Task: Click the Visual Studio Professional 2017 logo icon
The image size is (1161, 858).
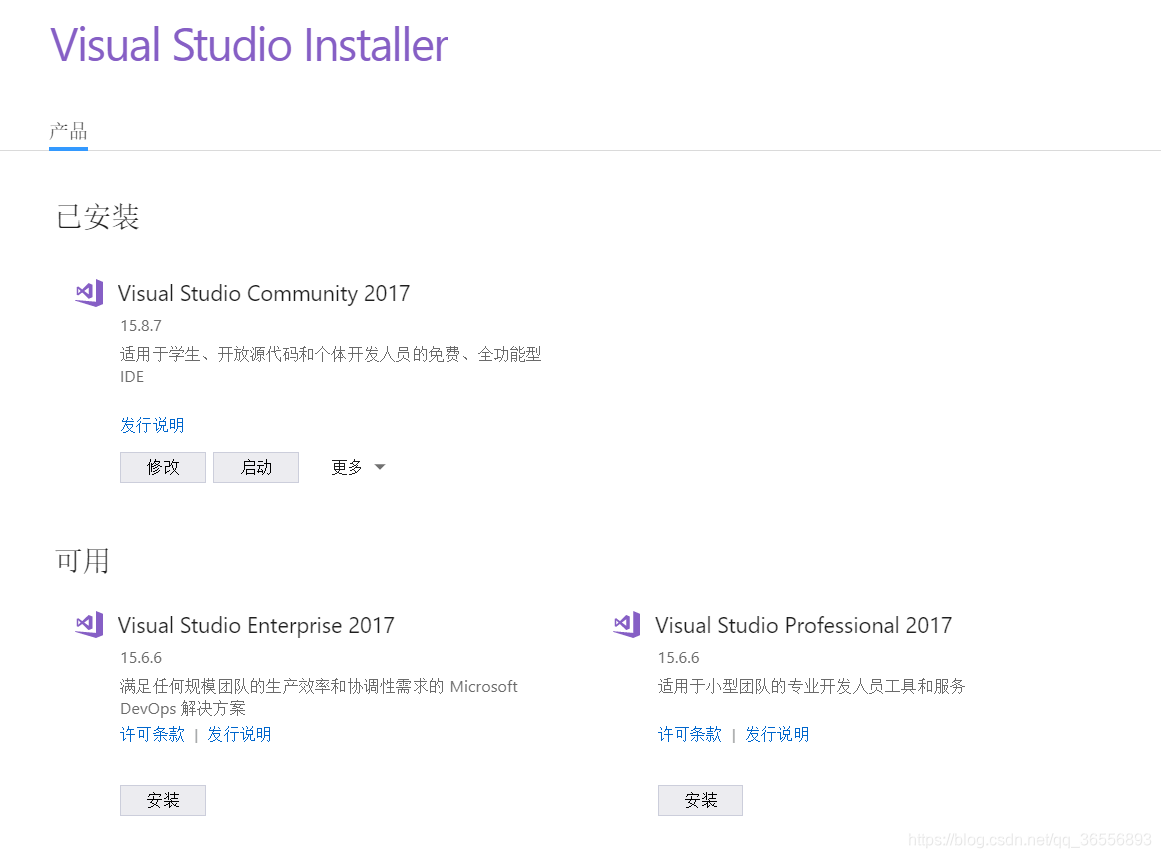Action: [x=627, y=626]
